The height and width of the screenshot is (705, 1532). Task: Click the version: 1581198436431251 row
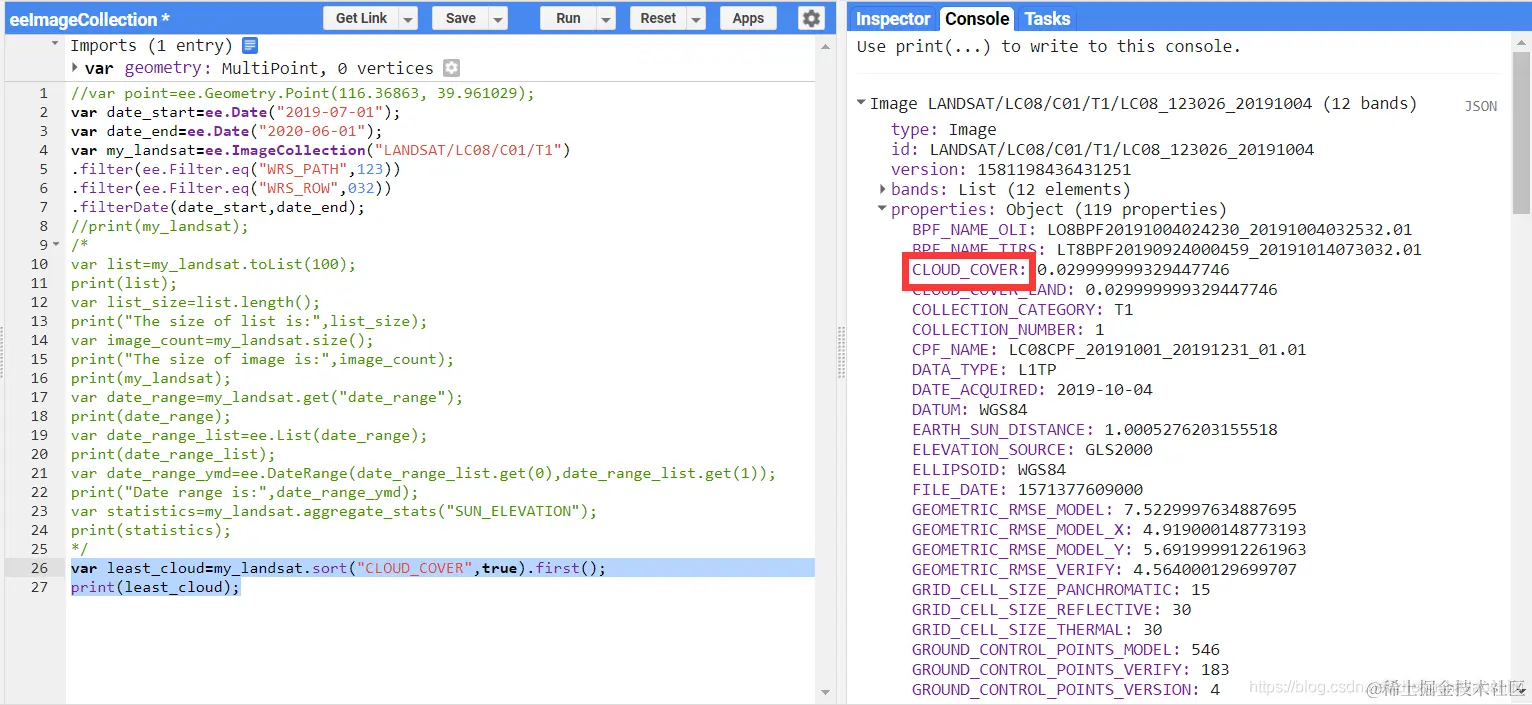(x=1011, y=169)
